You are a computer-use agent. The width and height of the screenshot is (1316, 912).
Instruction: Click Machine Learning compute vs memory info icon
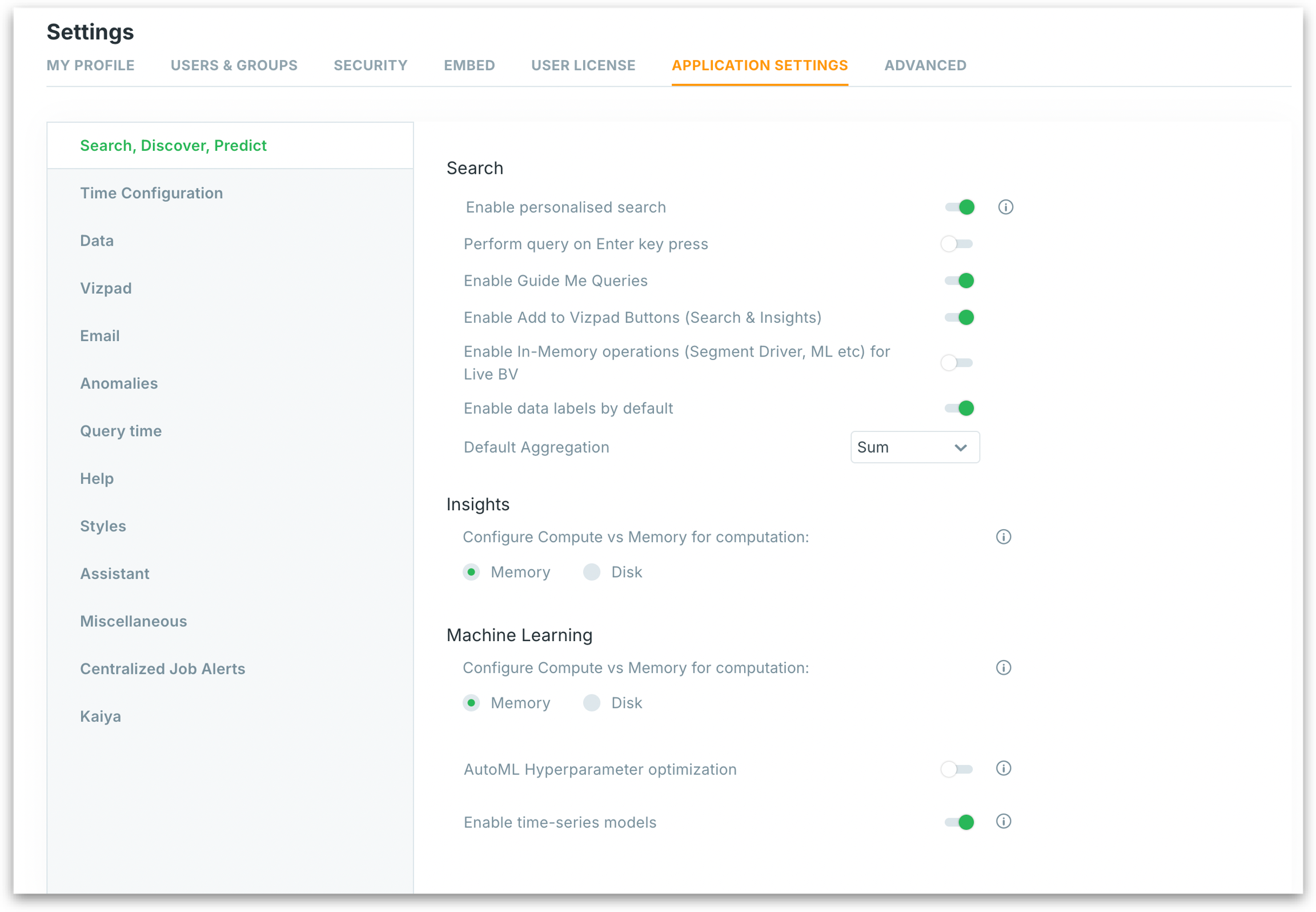[1004, 667]
